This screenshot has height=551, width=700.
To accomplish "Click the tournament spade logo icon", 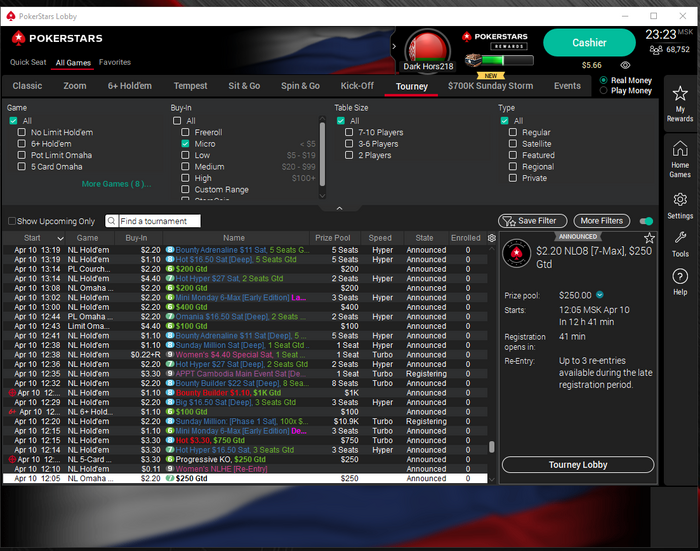I will click(517, 254).
